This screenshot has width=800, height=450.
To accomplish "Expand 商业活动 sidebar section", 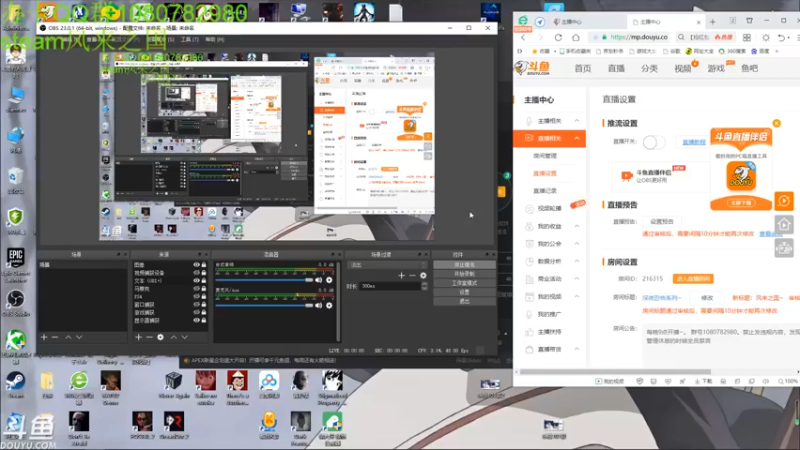I will pos(577,279).
